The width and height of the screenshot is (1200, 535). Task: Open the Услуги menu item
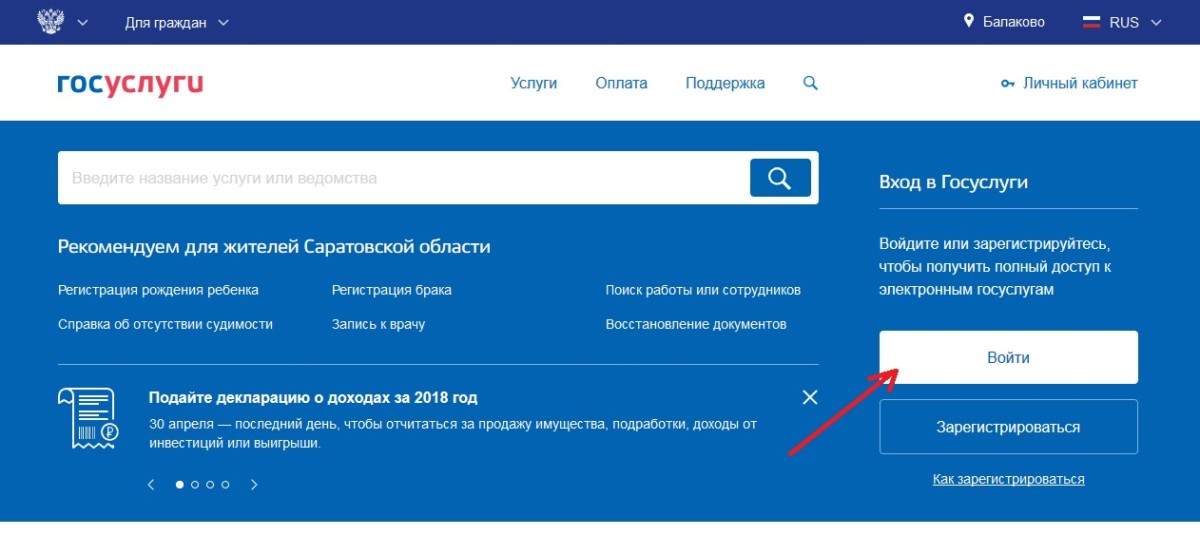point(534,84)
